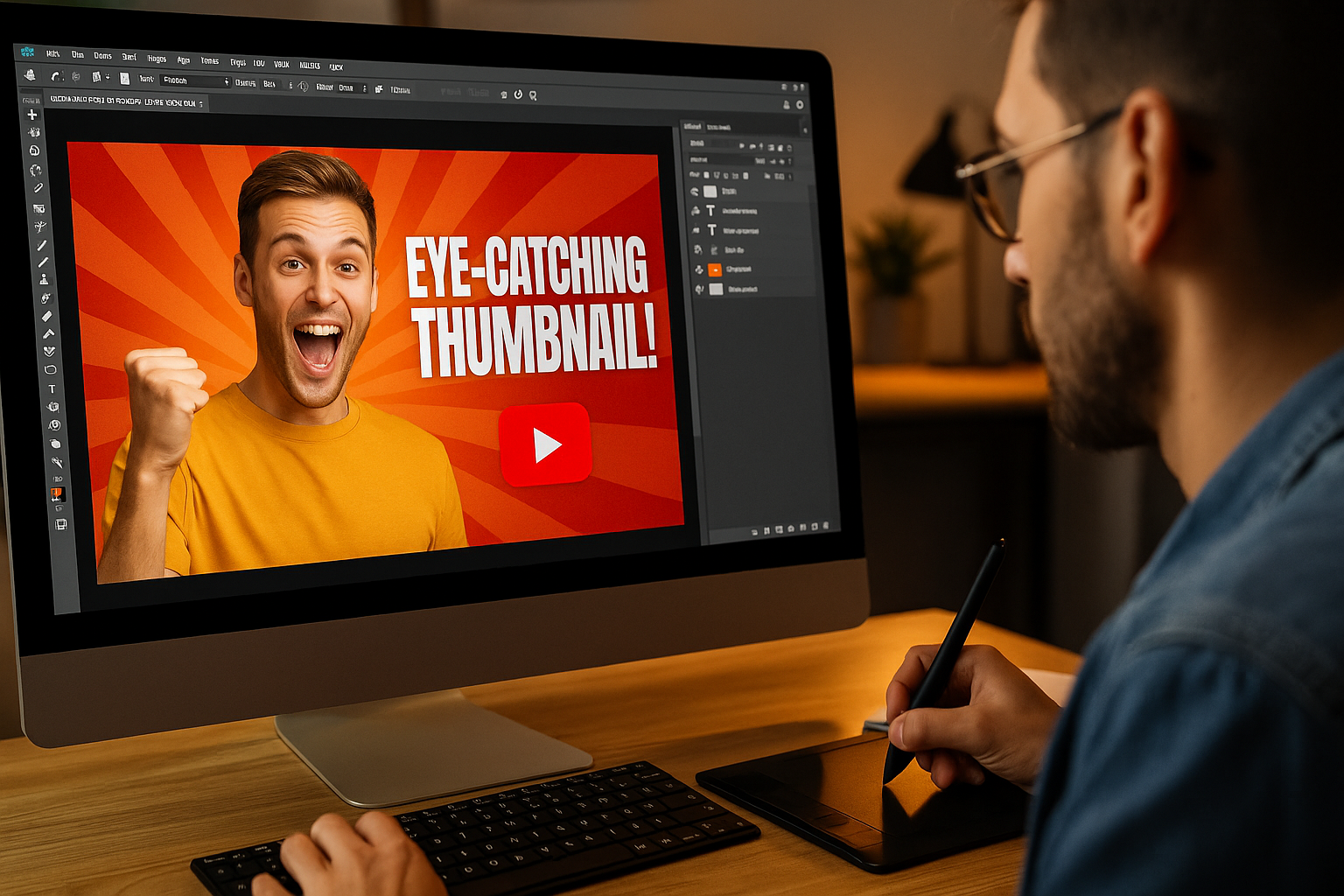Toggle visibility of the orange thumbnail layer
This screenshot has height=896, width=1344.
698,269
